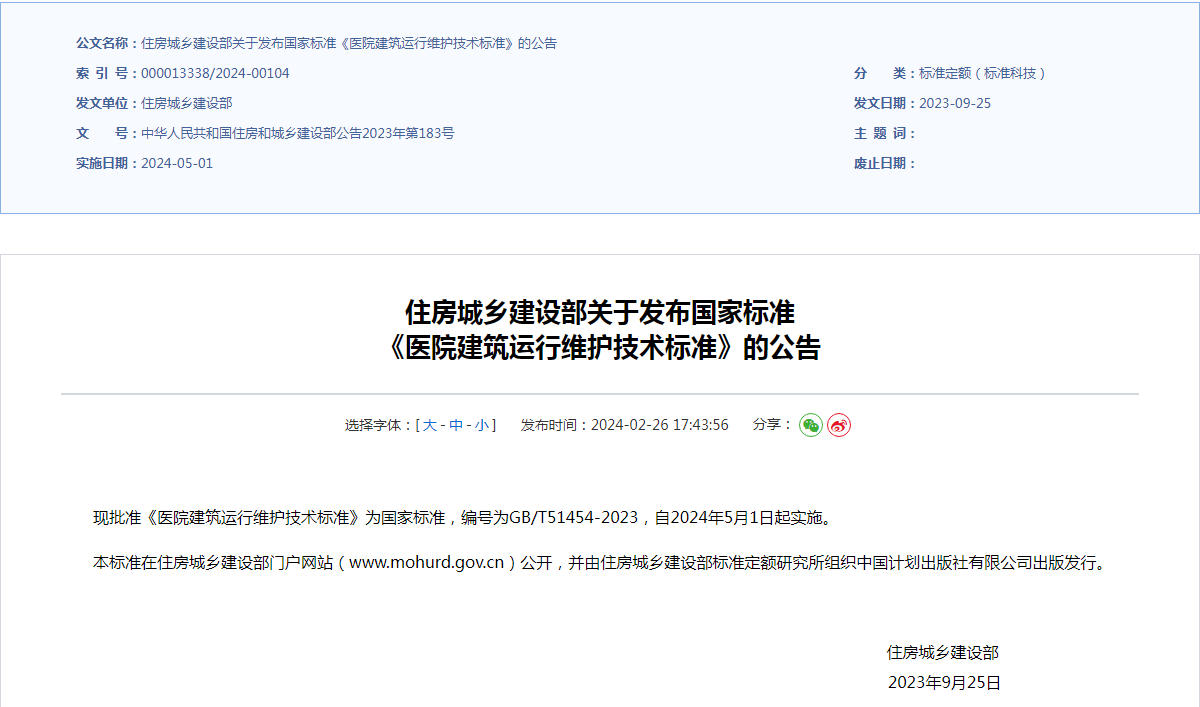Set font size to large 大
This screenshot has height=707, width=1200.
pos(430,425)
